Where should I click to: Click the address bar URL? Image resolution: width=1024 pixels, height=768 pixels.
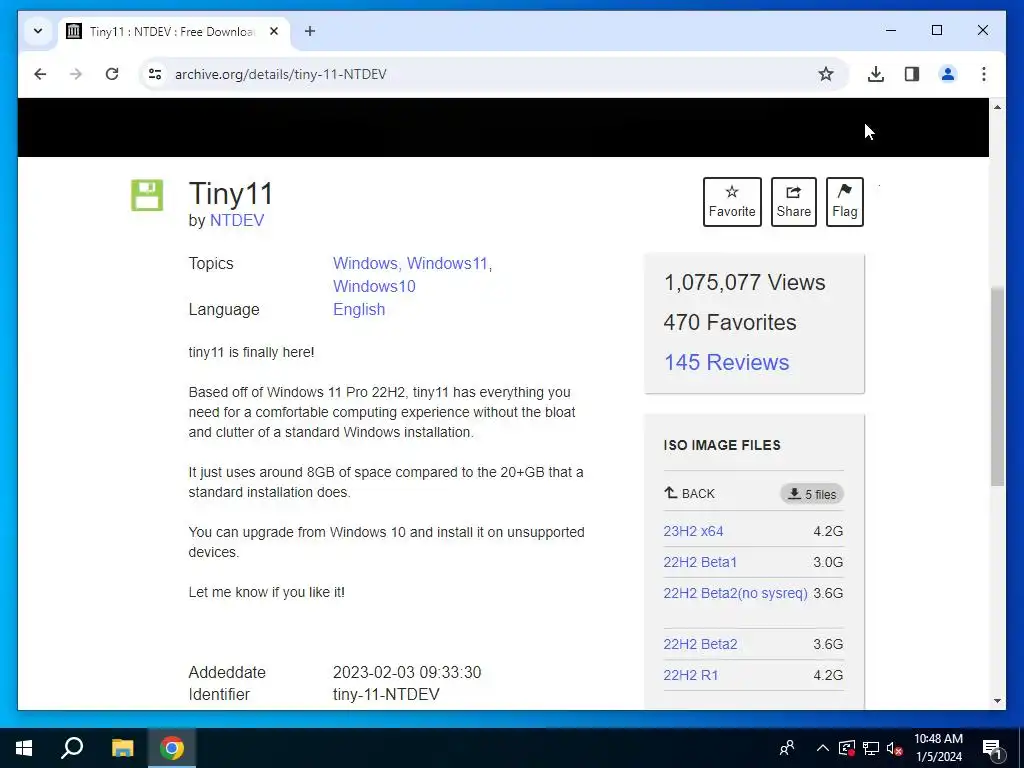(281, 74)
